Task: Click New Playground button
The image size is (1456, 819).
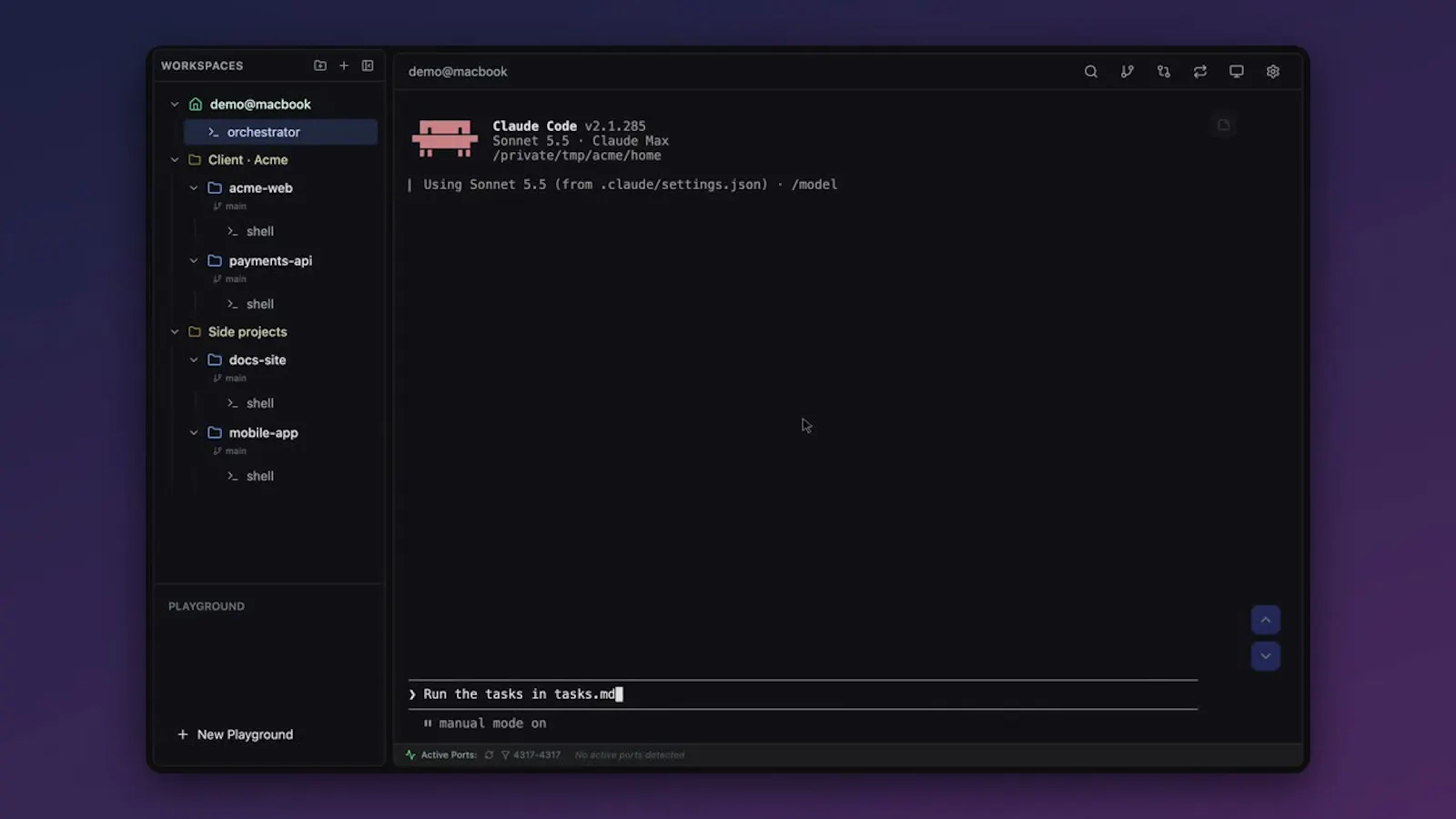Action: pos(236,734)
